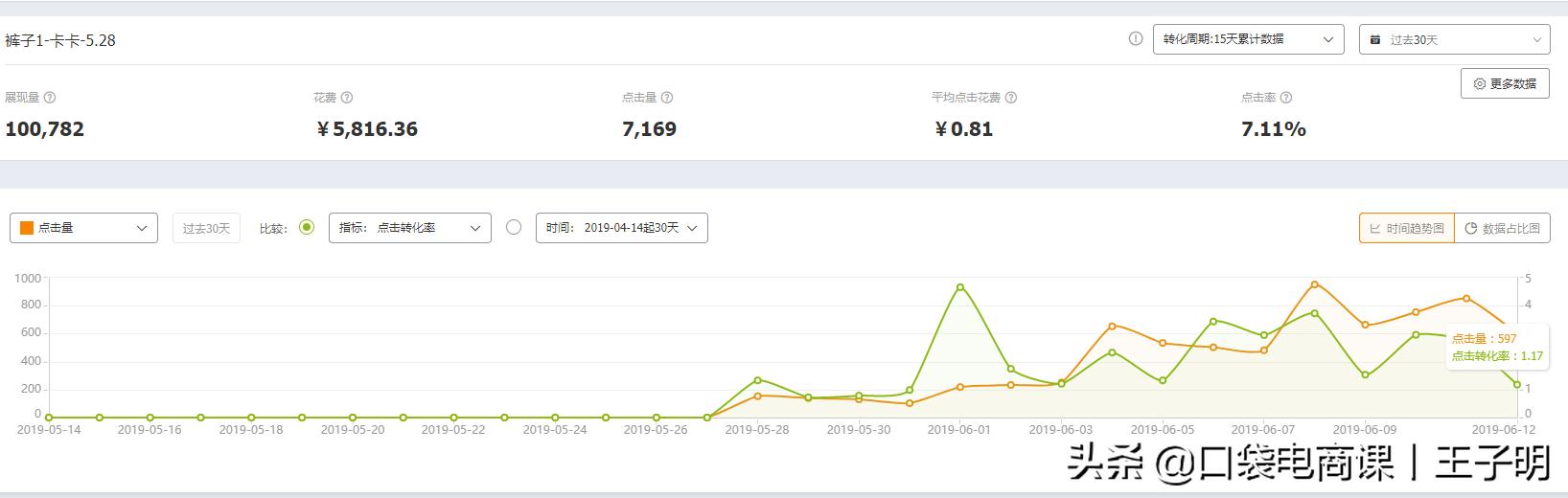Click the green peak point at 2019-06-01
This screenshot has width=1568, height=498.
[960, 286]
